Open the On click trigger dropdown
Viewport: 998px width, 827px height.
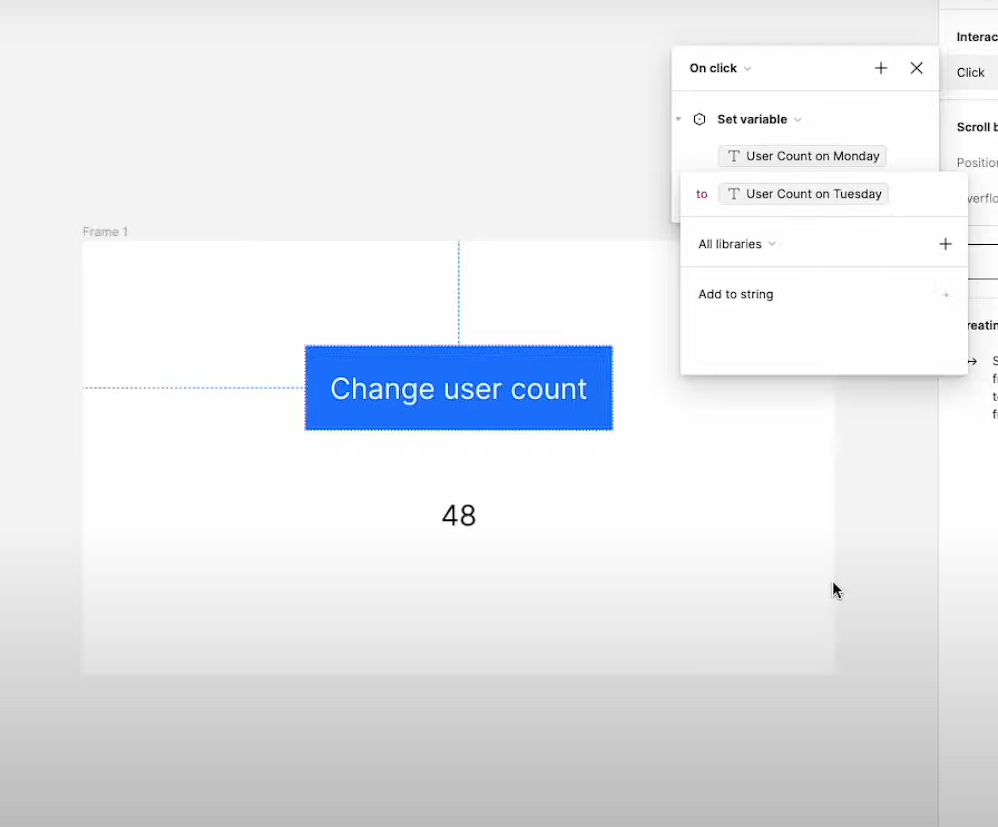pyautogui.click(x=720, y=68)
